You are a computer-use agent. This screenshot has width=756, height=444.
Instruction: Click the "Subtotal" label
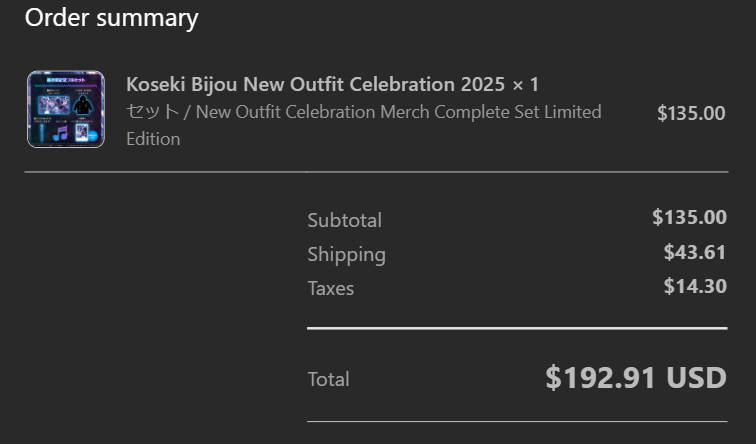tap(344, 220)
